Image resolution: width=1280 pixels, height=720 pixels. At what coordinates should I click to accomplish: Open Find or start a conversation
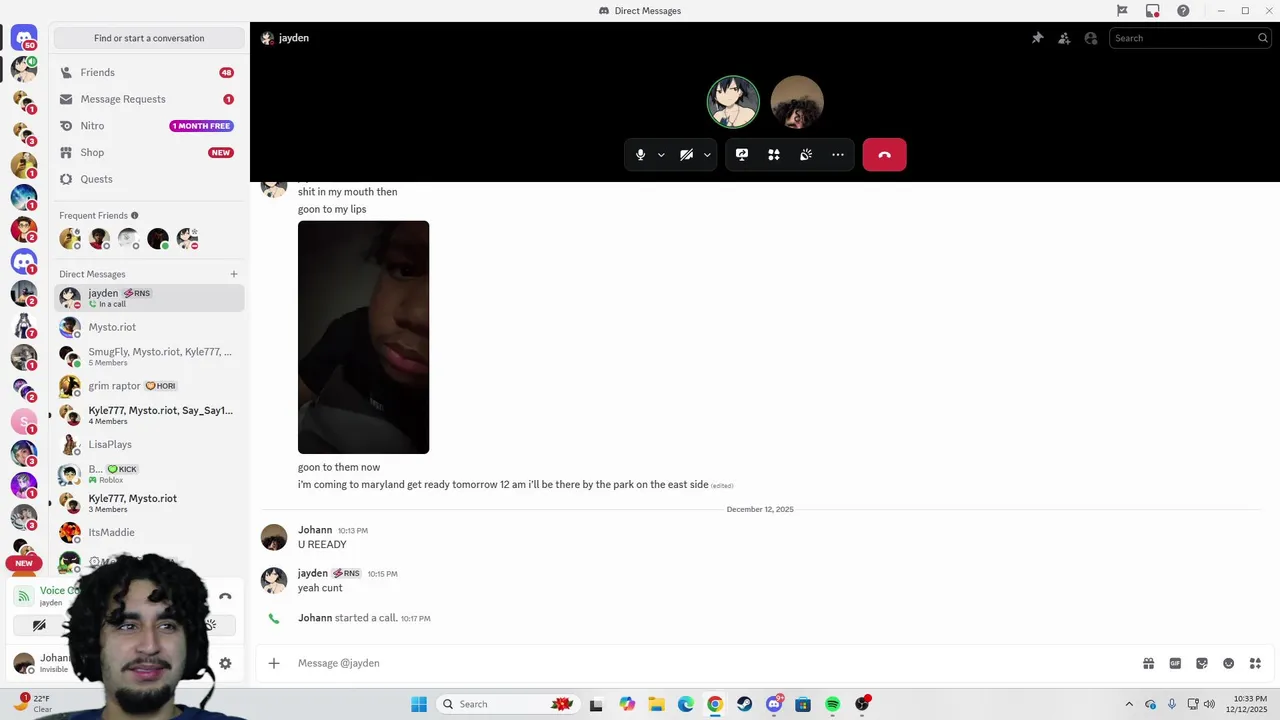[149, 38]
